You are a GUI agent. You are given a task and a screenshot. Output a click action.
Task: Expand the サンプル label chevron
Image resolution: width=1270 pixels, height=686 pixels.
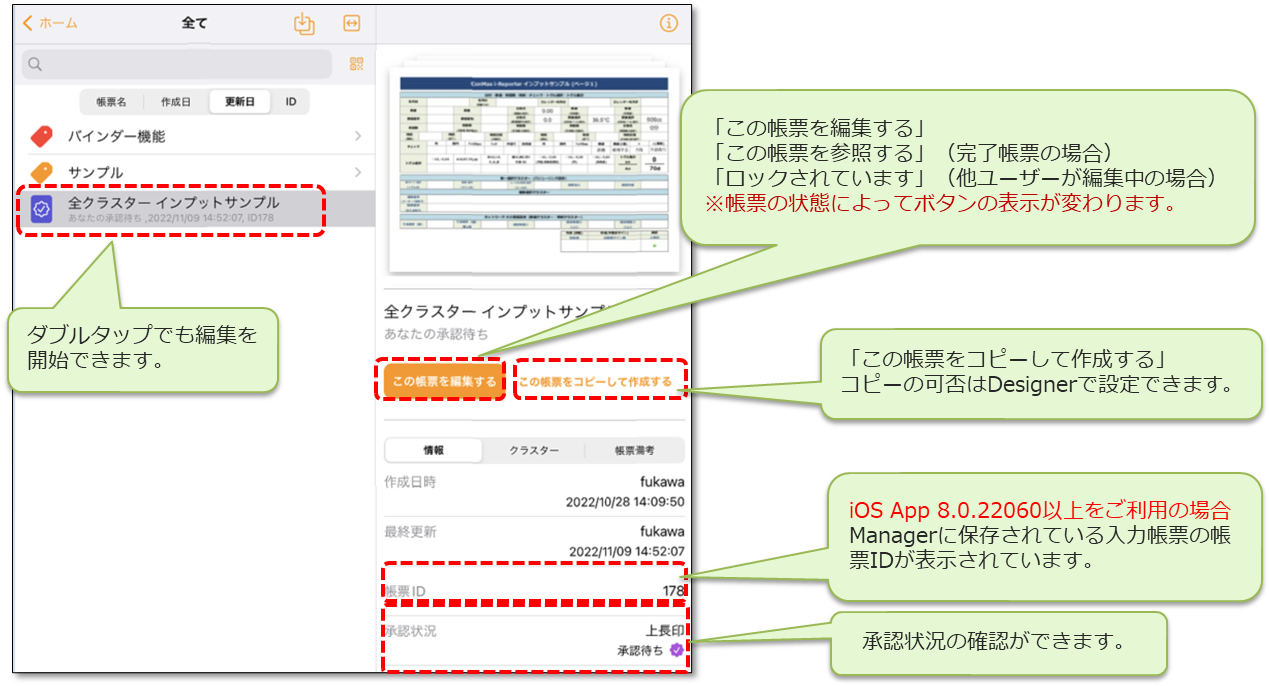coord(358,173)
